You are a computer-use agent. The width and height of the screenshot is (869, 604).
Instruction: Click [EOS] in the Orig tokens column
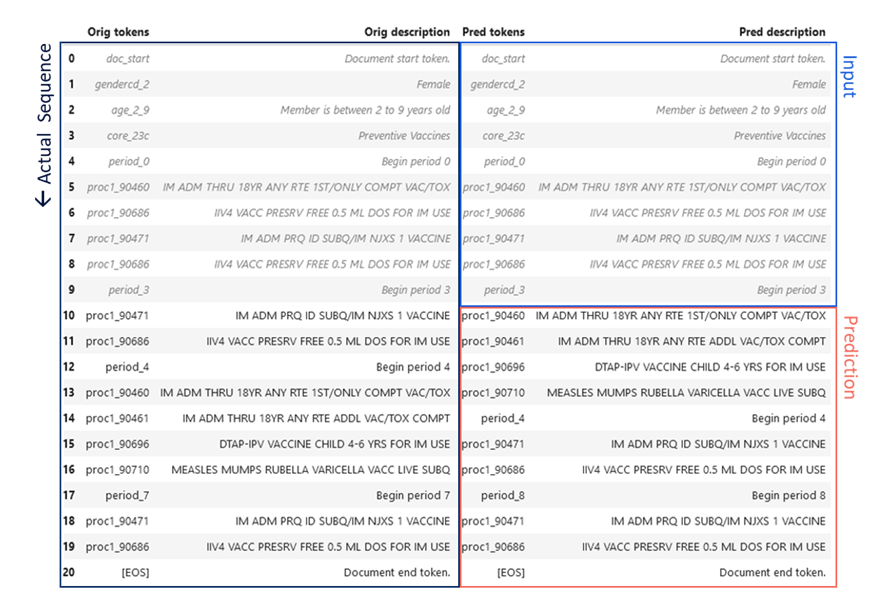134,573
